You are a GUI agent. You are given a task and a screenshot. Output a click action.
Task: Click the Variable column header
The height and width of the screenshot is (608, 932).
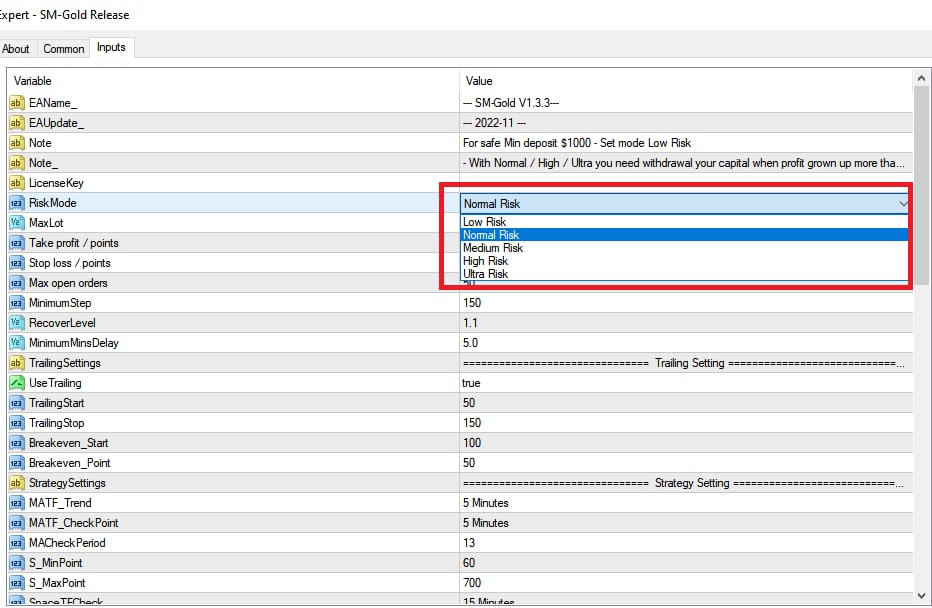(x=234, y=81)
